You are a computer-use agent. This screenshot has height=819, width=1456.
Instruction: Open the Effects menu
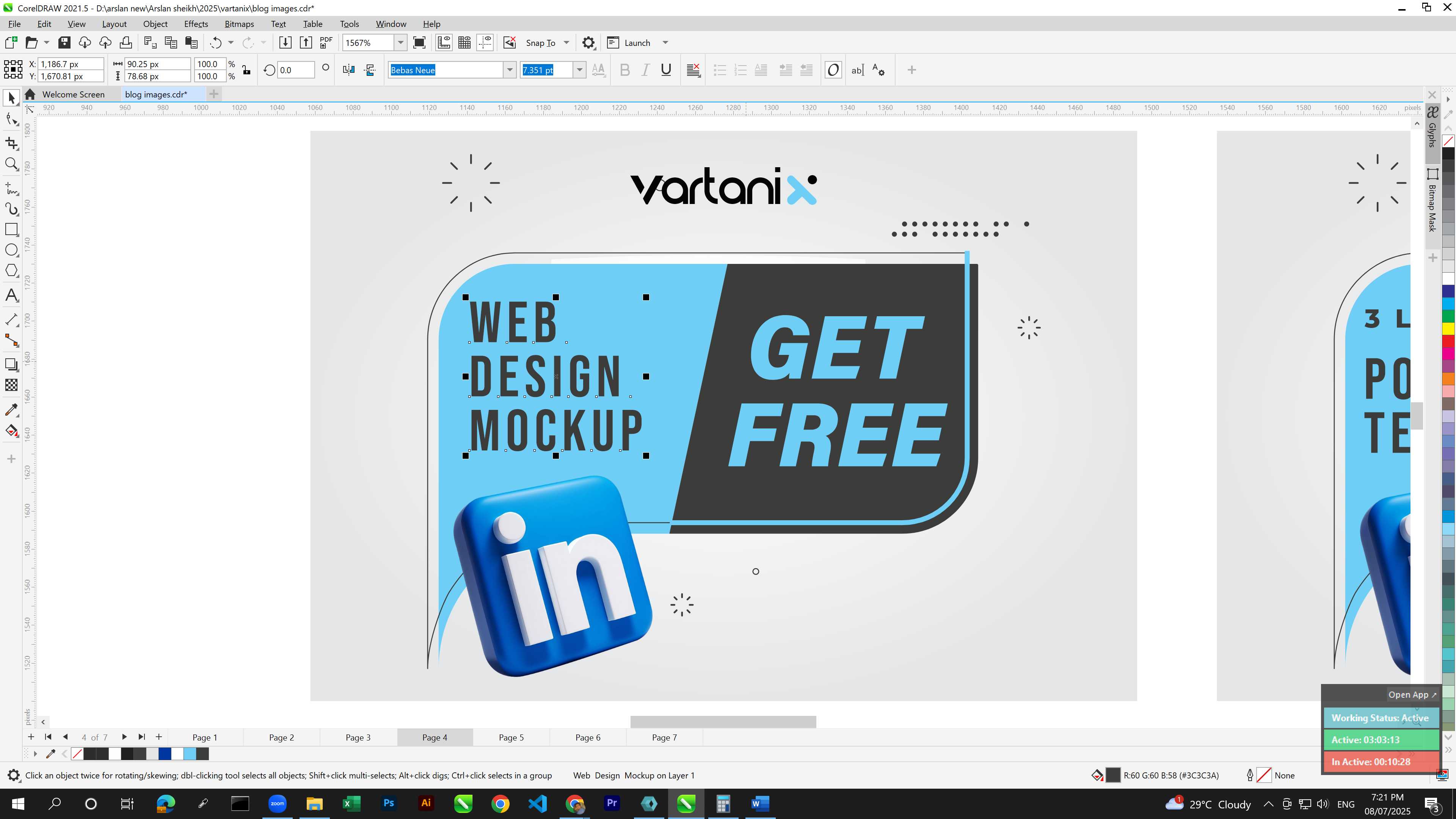click(196, 24)
